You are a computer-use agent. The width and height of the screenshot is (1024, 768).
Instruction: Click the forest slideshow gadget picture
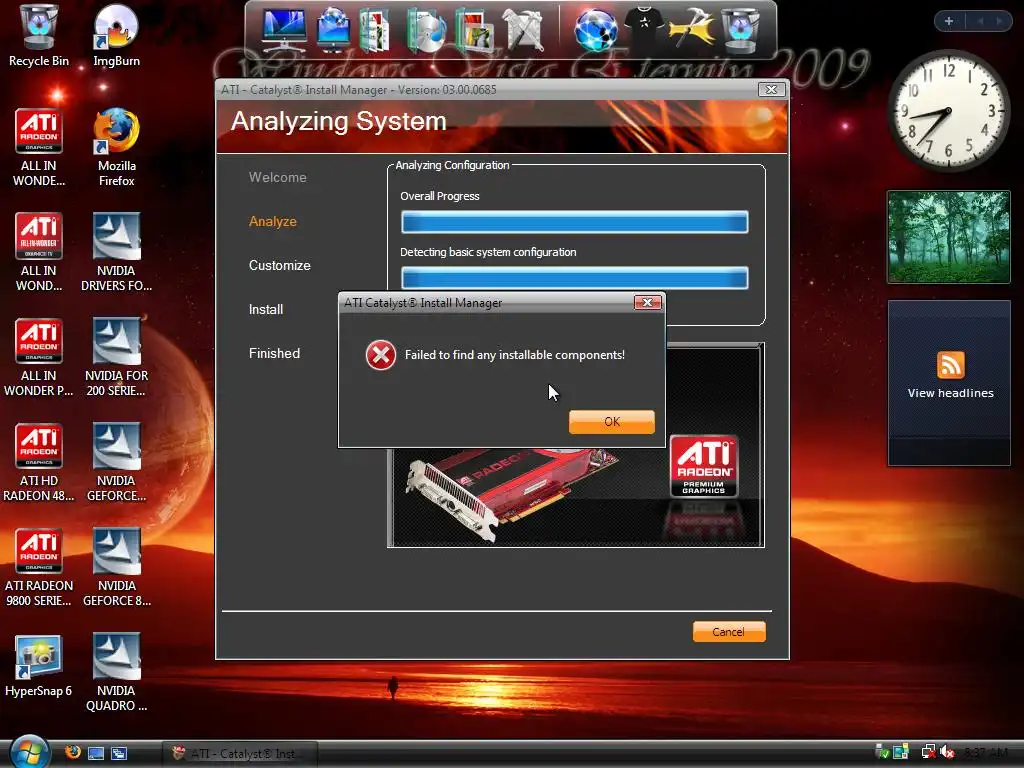(948, 236)
